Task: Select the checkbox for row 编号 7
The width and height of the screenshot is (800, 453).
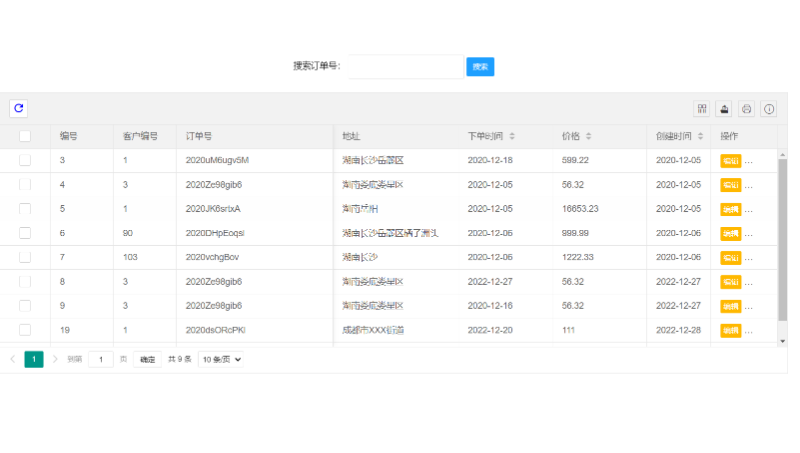Action: click(x=25, y=257)
